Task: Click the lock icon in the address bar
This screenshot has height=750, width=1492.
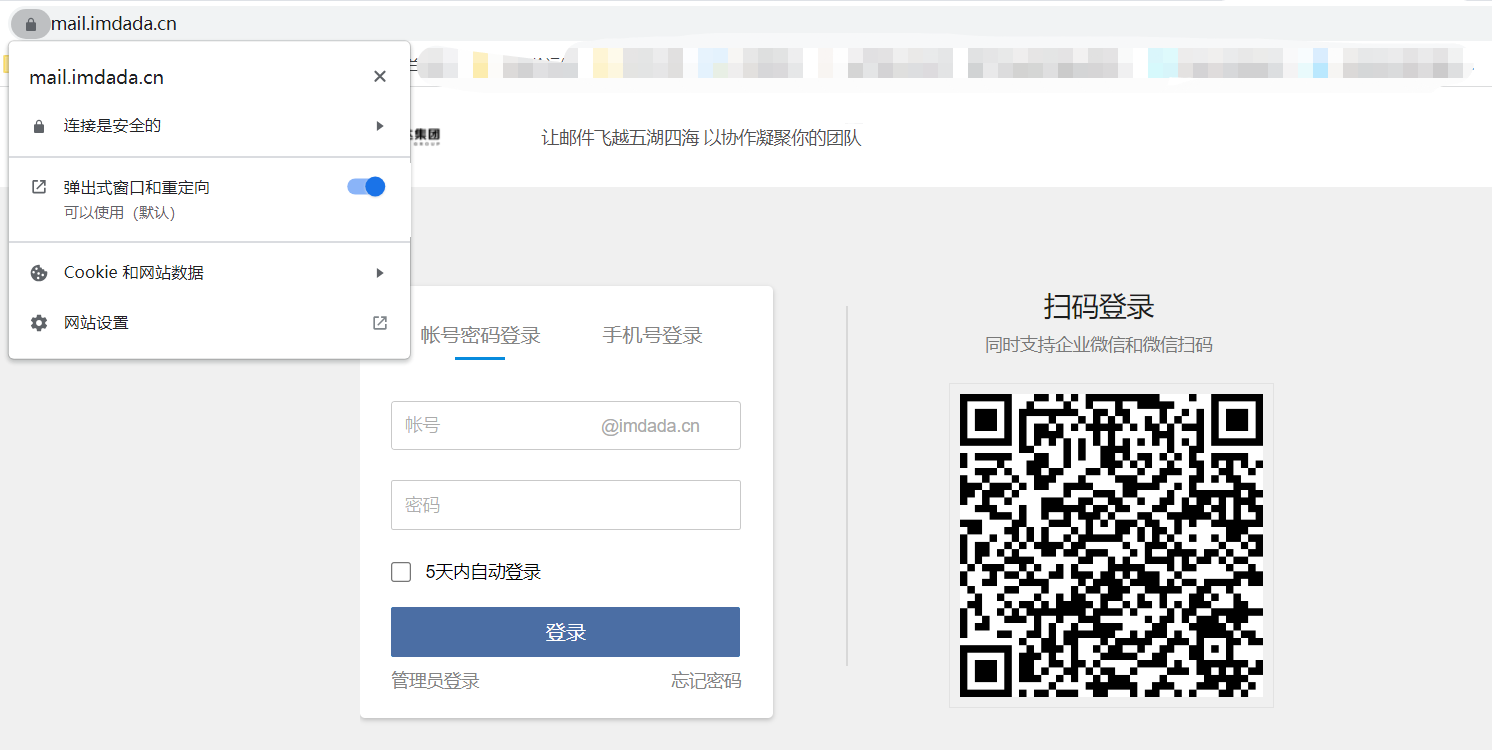Action: (31, 24)
